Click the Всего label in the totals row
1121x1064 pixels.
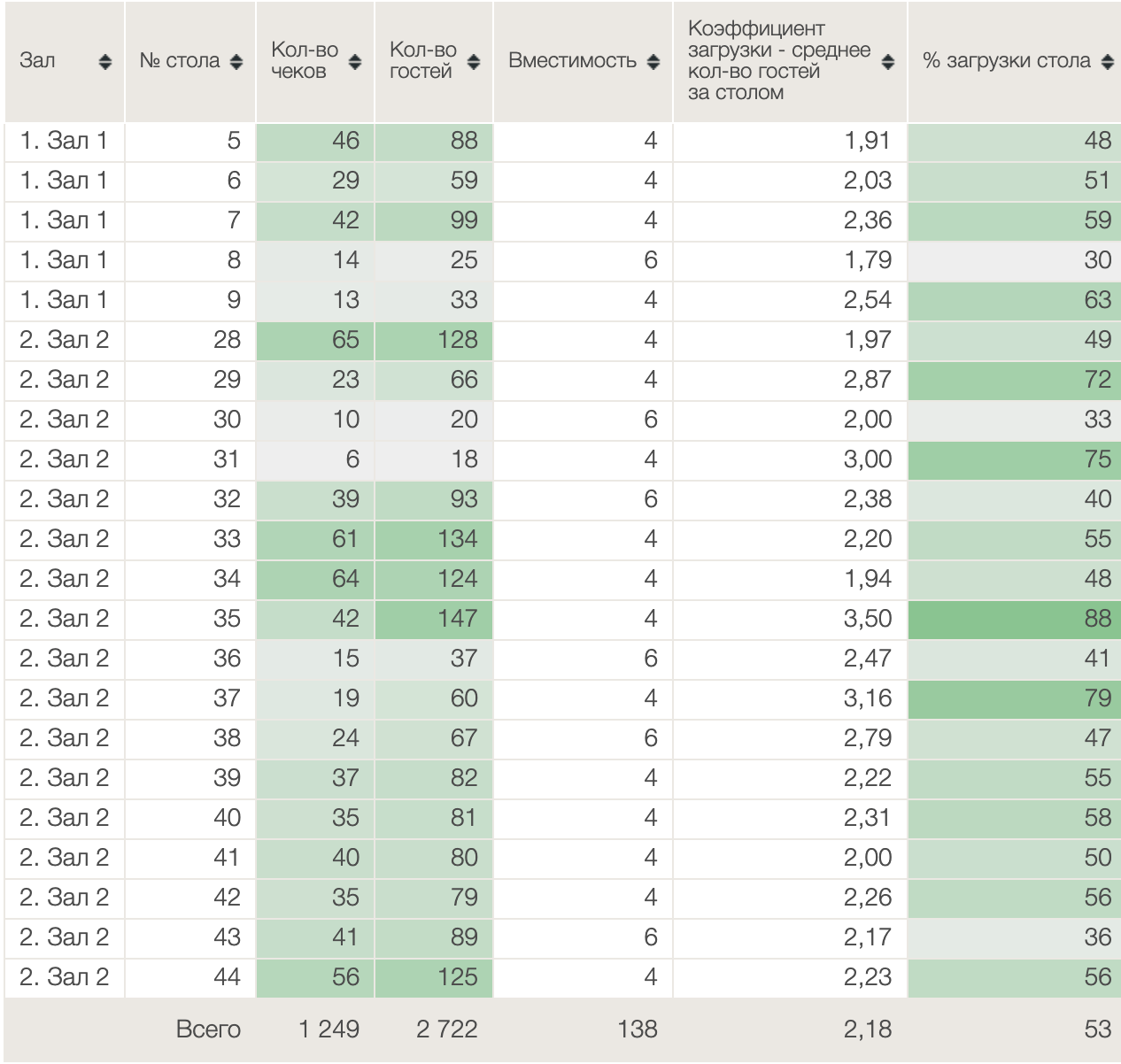(208, 1029)
